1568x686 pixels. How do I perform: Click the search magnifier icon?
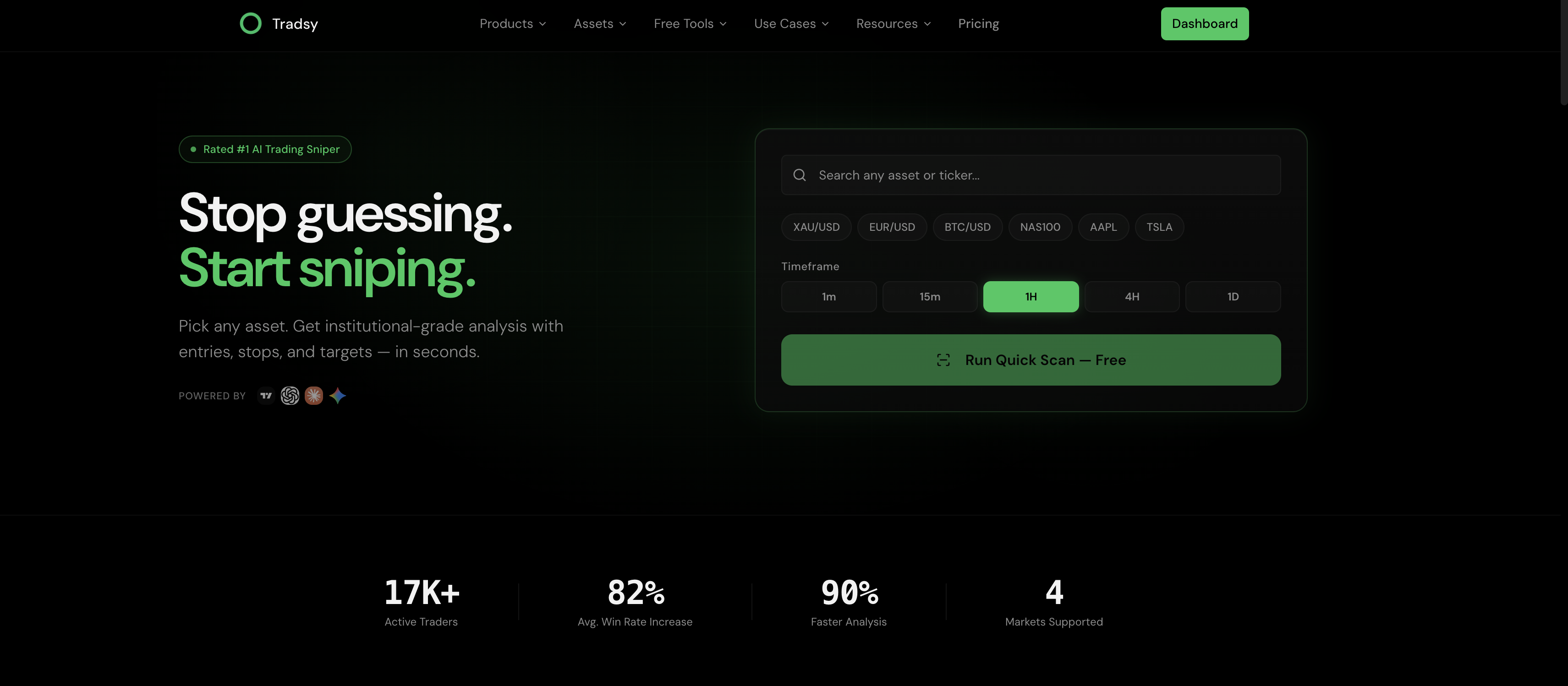click(799, 175)
